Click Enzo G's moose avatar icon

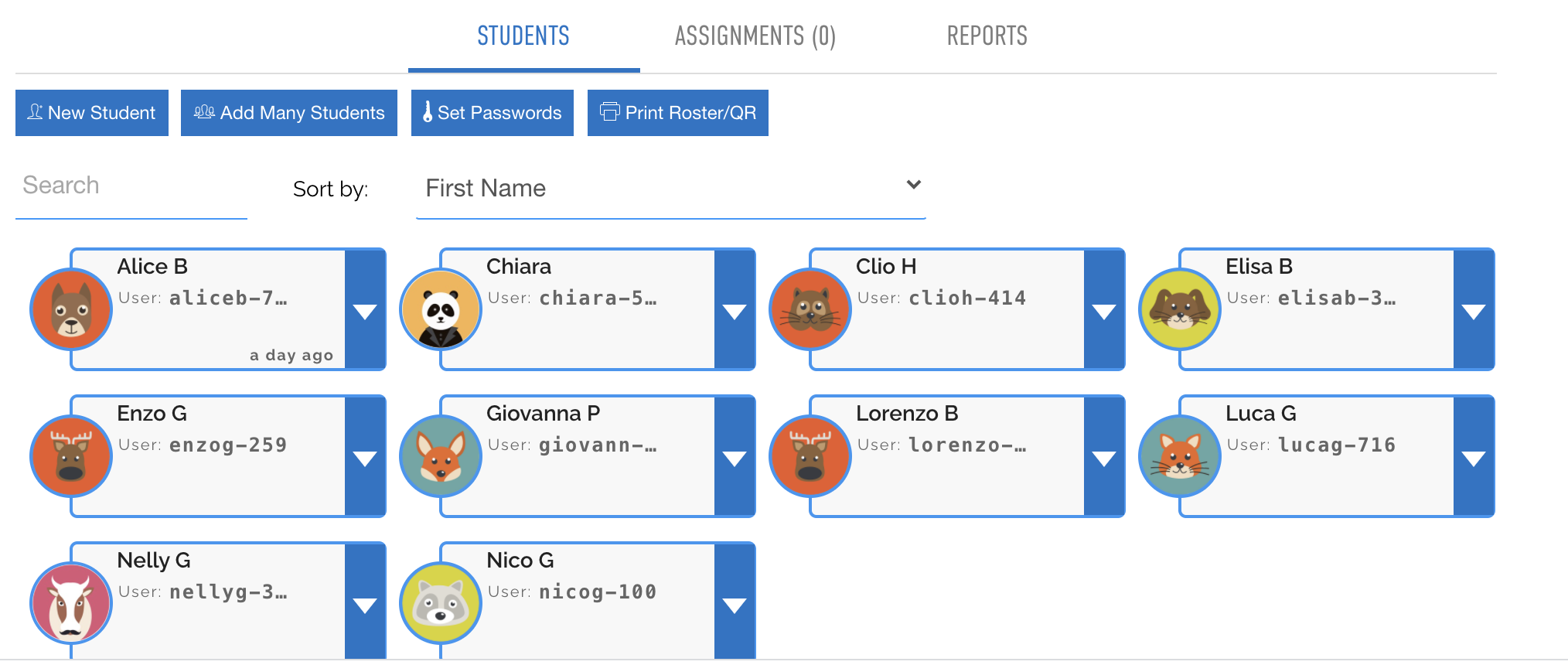coord(71,456)
